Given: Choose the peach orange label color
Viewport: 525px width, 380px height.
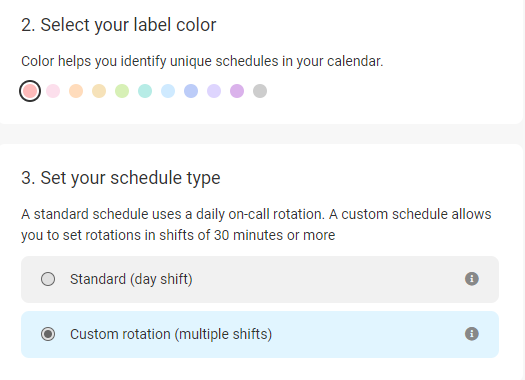Looking at the screenshot, I should tap(76, 91).
